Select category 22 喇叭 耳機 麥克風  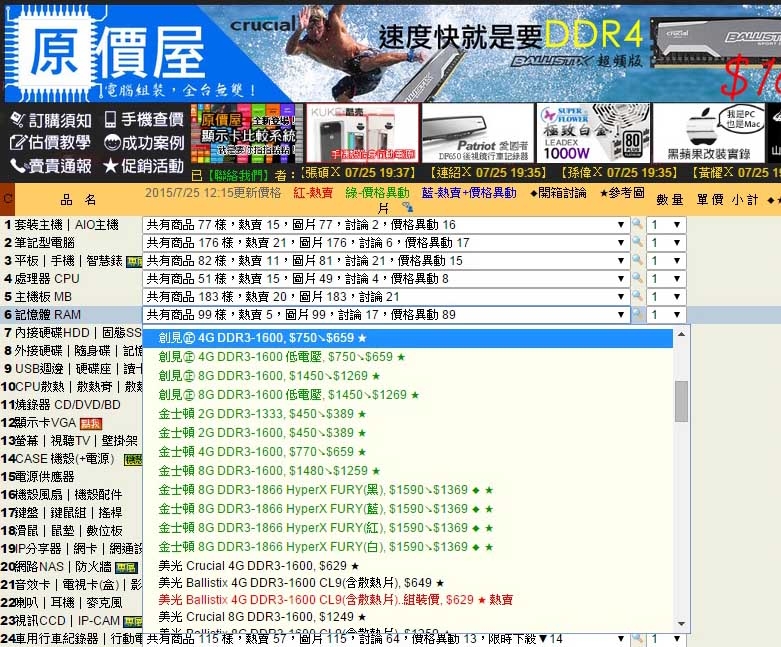tap(71, 603)
